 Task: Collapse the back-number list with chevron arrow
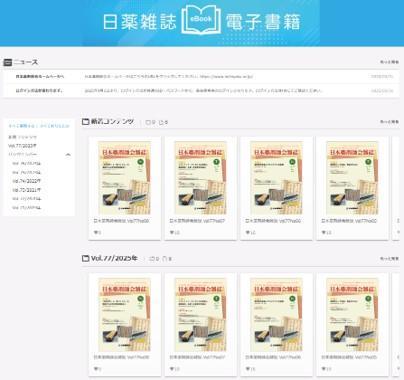click(x=68, y=155)
